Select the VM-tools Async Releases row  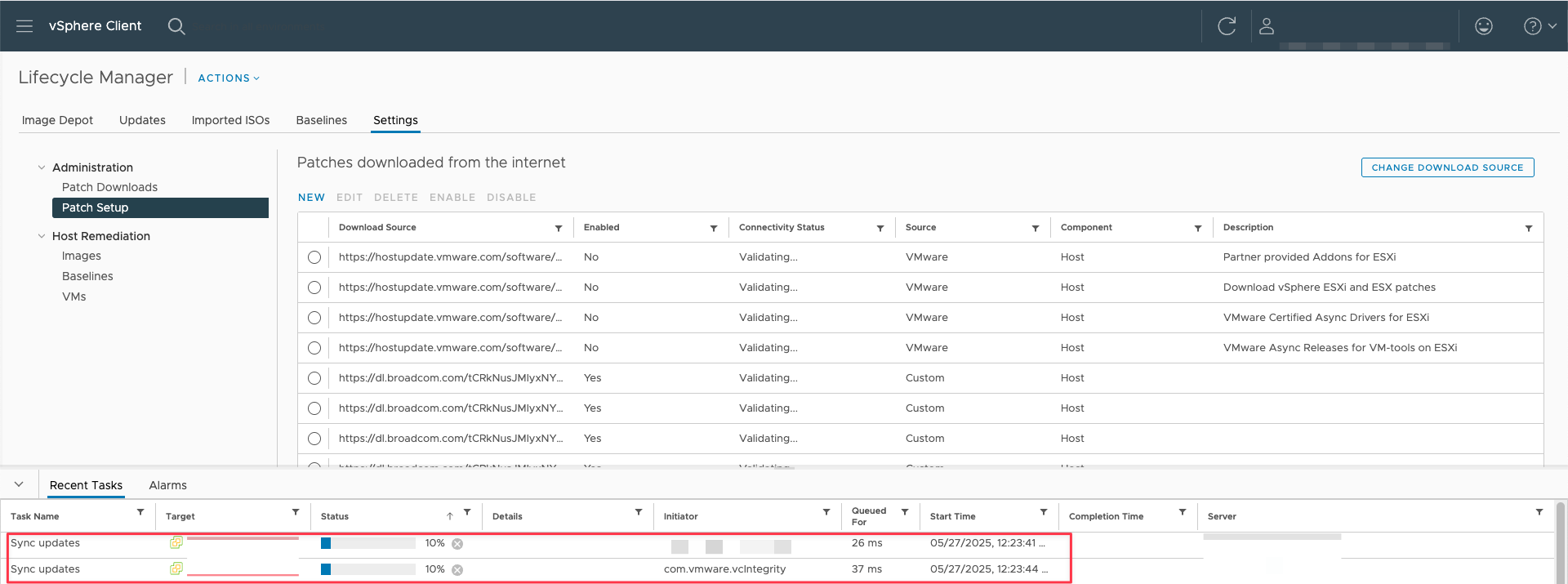[314, 348]
